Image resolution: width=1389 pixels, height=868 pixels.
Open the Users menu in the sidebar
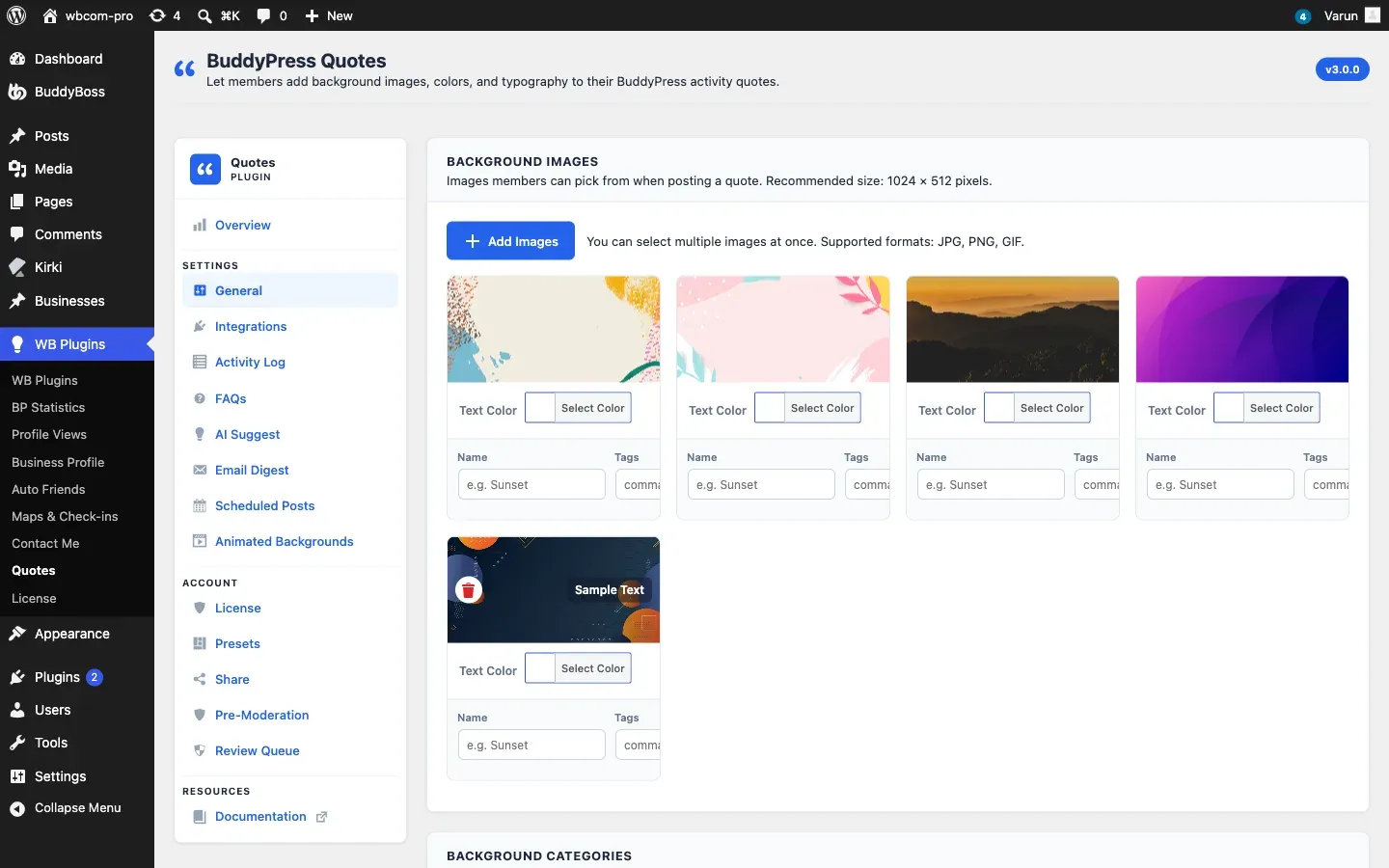coord(77,710)
